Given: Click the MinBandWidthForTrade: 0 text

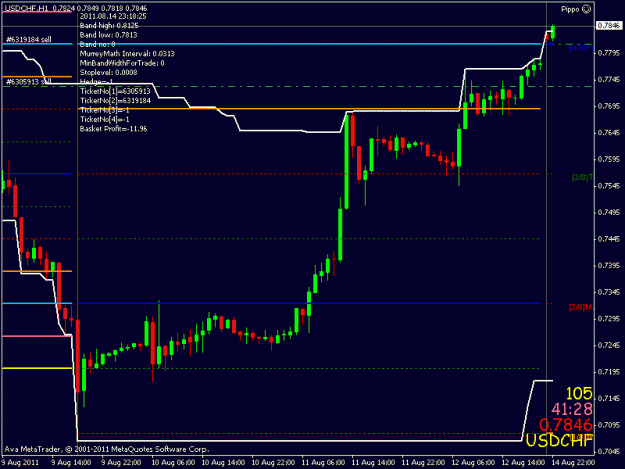Looking at the screenshot, I should click(122, 63).
